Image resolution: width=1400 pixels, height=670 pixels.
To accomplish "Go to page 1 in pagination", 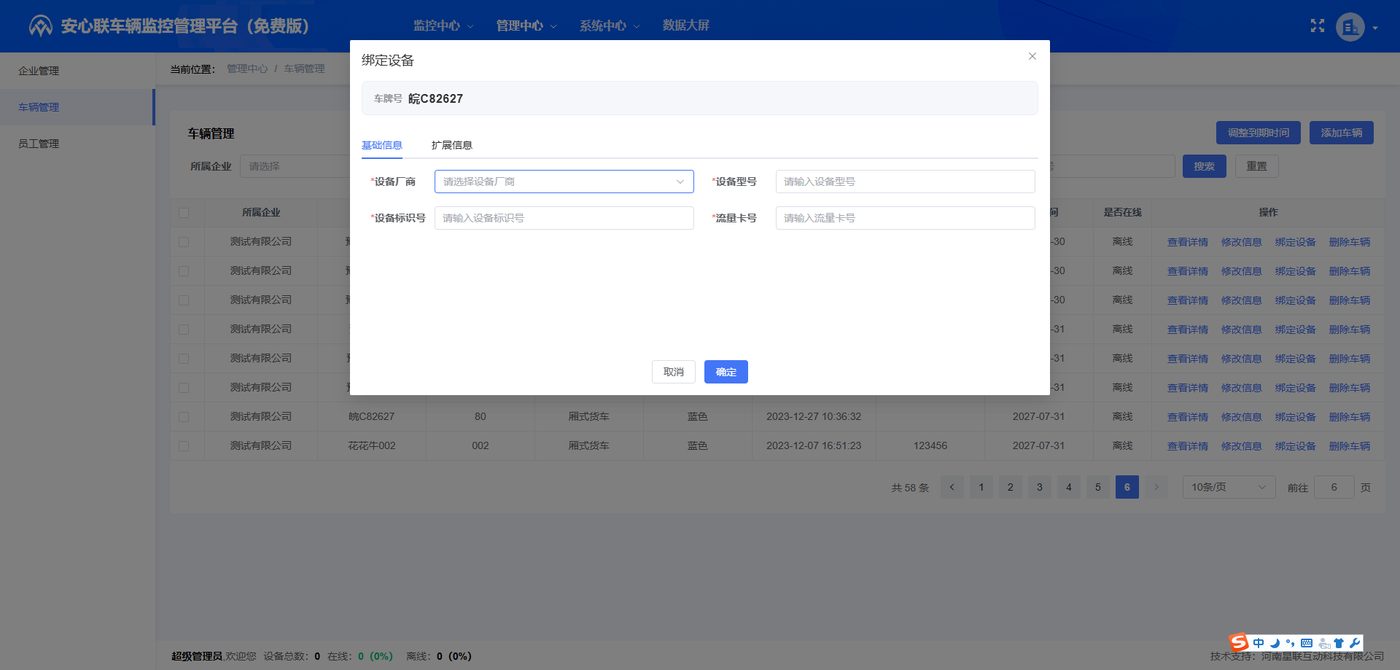I will [x=981, y=488].
